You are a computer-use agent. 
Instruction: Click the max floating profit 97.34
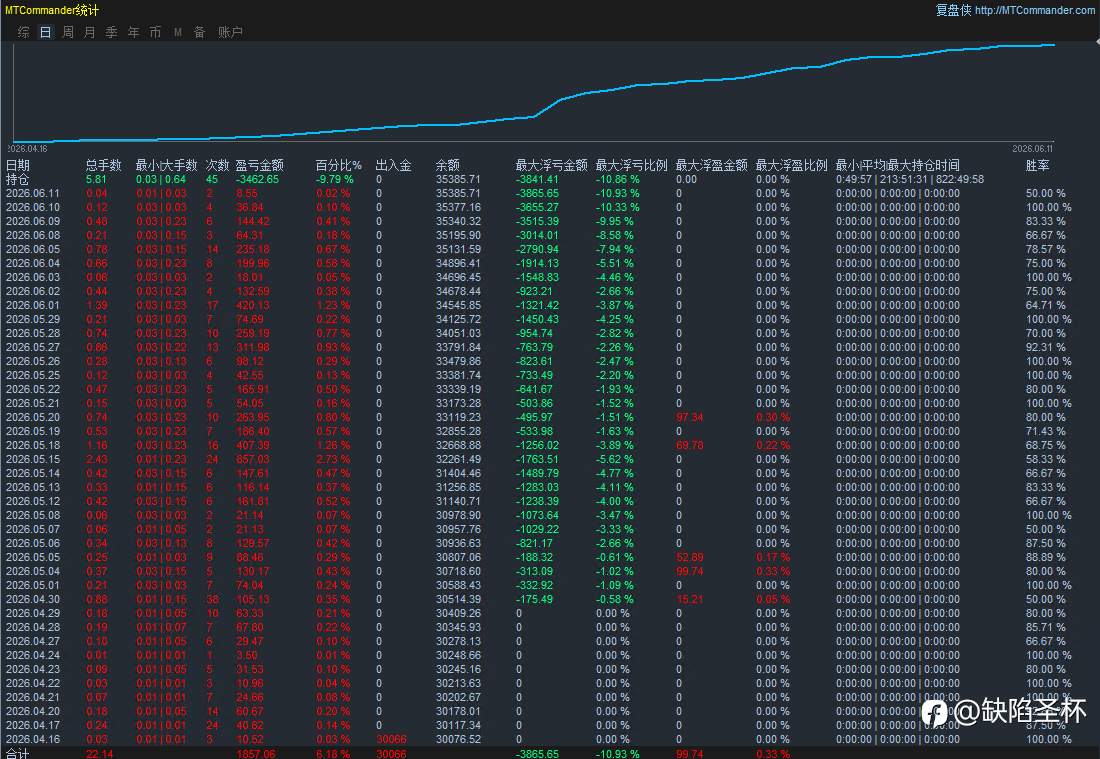coord(690,417)
